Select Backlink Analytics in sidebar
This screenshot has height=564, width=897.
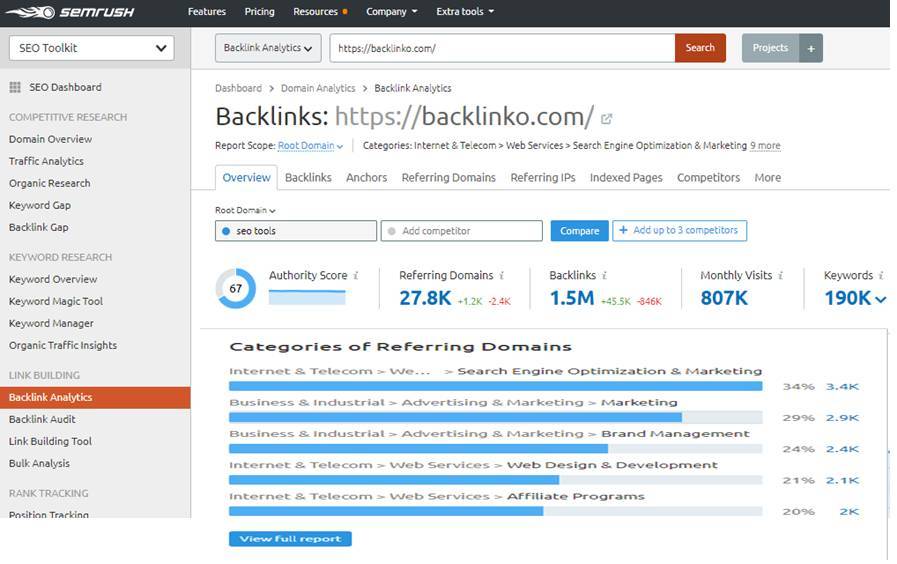[x=95, y=398]
